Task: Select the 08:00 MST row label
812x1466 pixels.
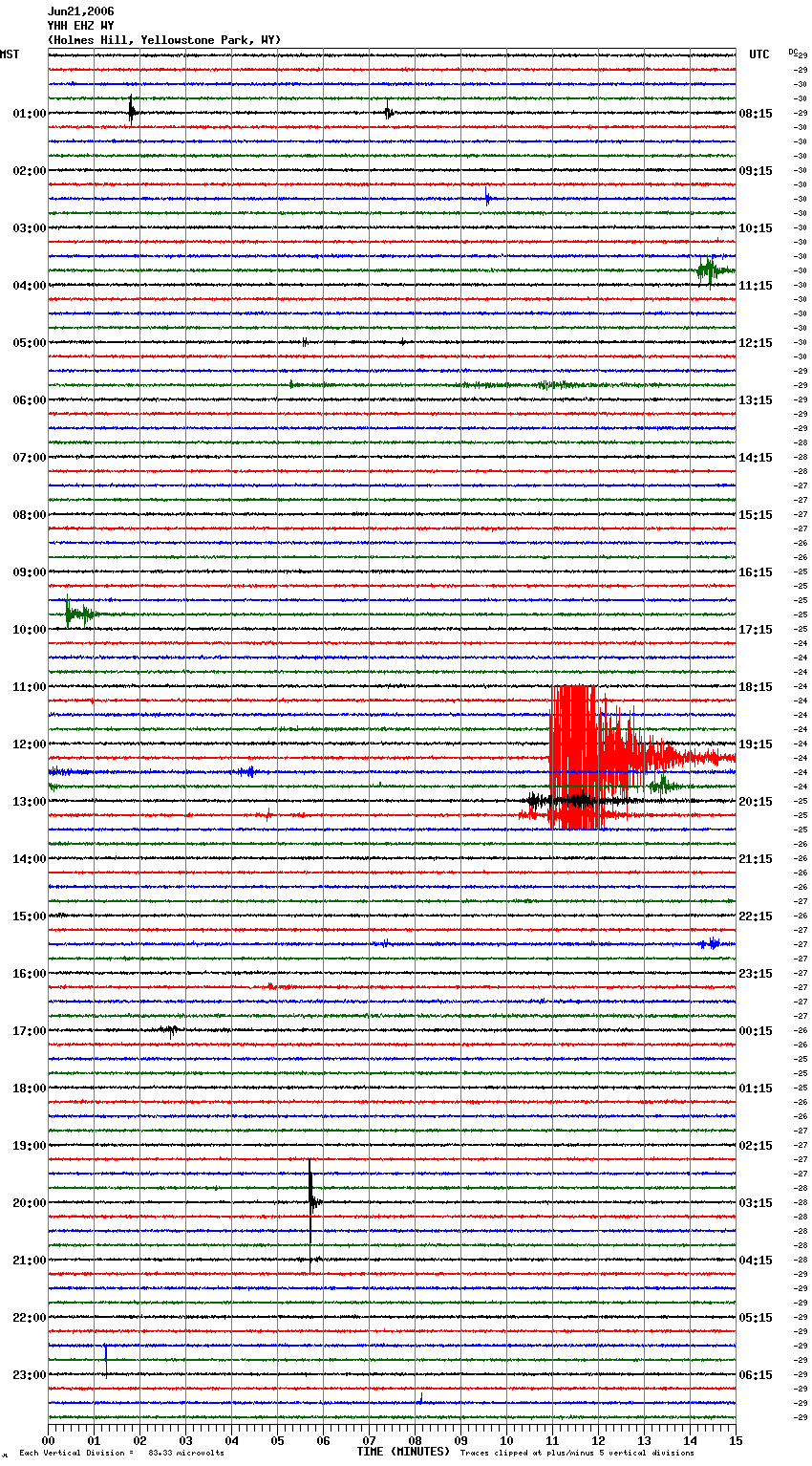Action: pyautogui.click(x=30, y=515)
